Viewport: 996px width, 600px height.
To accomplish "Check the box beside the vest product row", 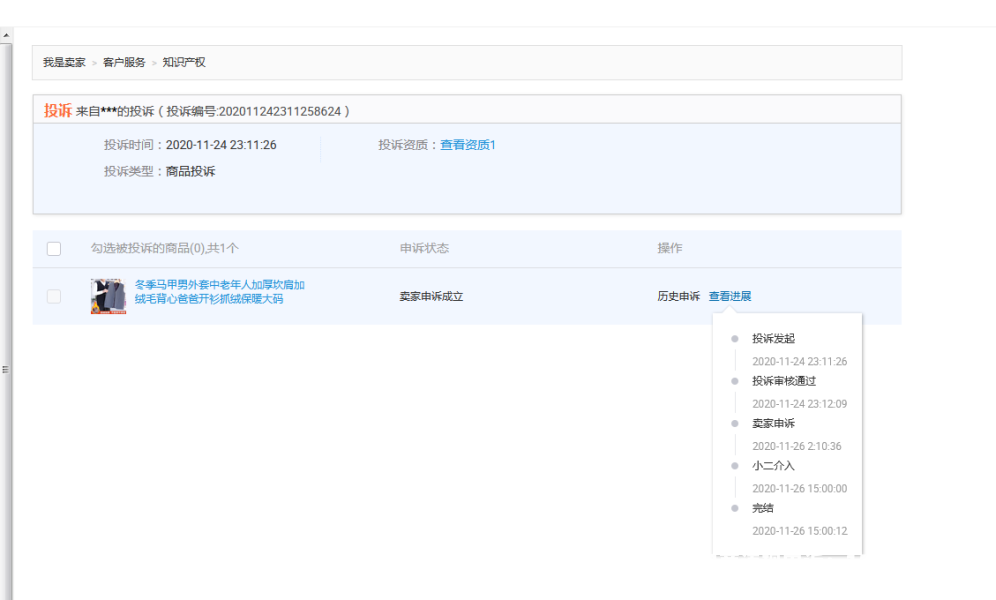I will 54,296.
